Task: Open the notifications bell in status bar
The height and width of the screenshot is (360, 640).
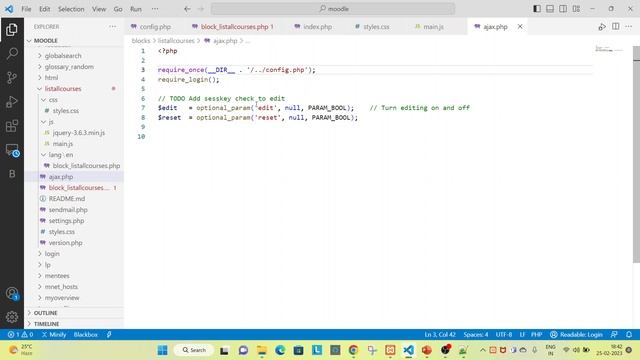Action: [x=629, y=335]
